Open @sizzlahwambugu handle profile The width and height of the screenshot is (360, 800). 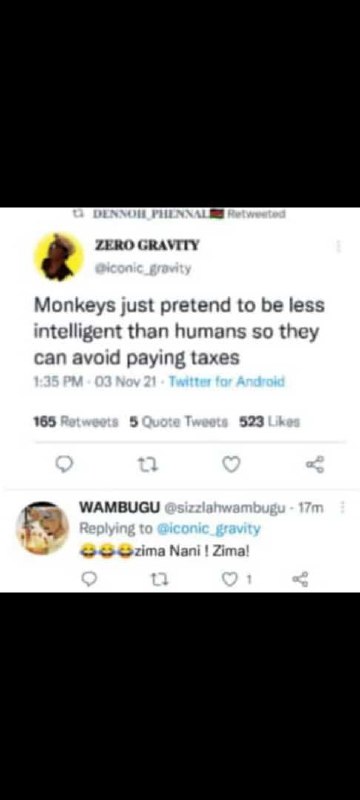tap(223, 508)
